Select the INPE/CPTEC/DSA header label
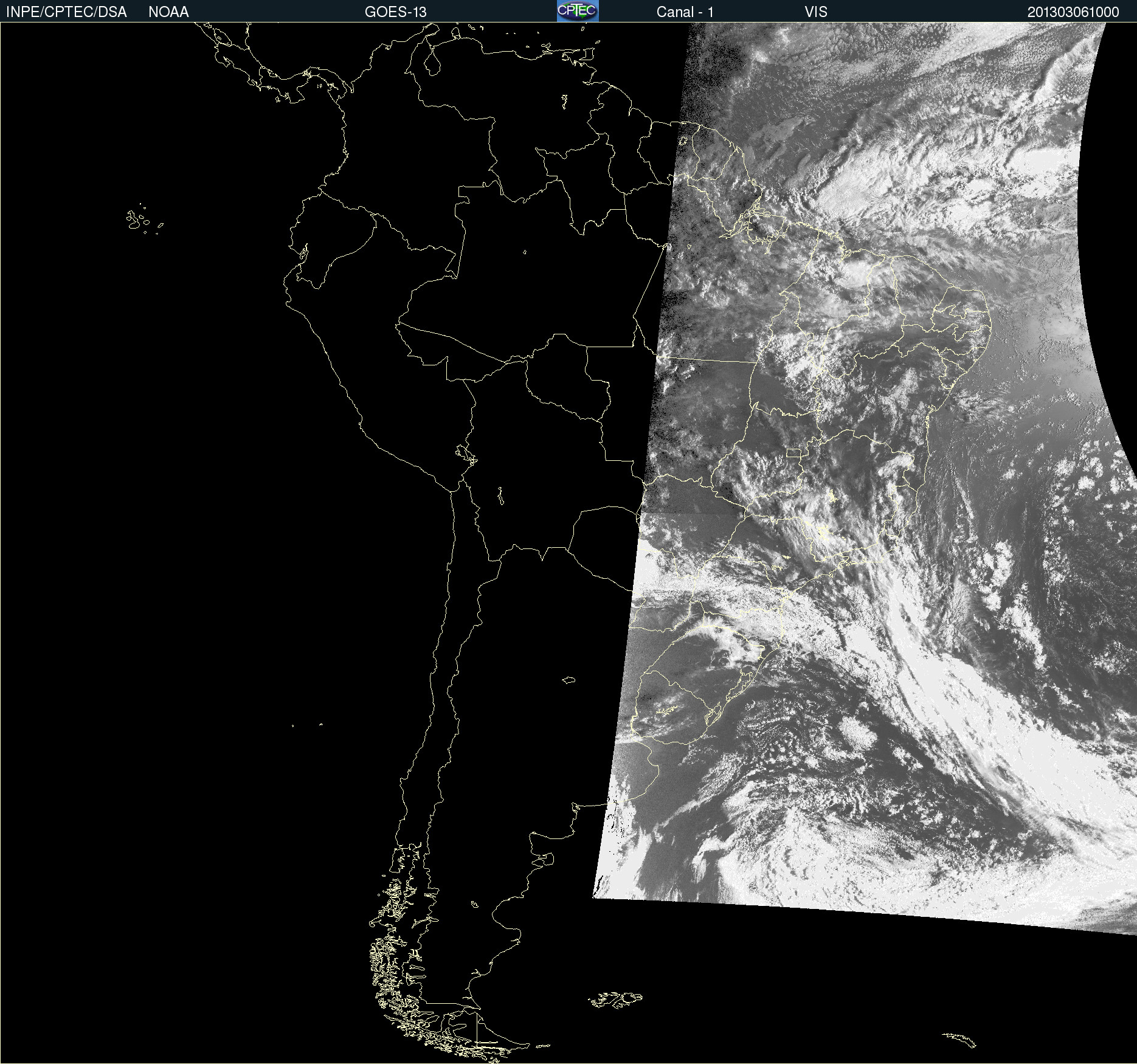Viewport: 1137px width, 1064px height. [x=66, y=12]
